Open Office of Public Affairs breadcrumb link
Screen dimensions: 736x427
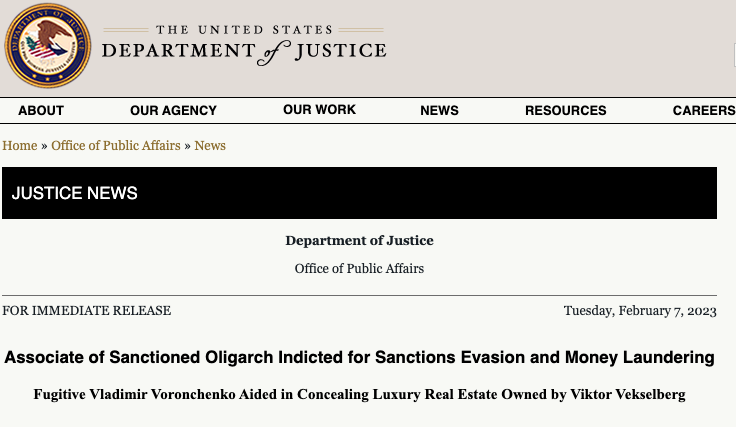(x=116, y=146)
